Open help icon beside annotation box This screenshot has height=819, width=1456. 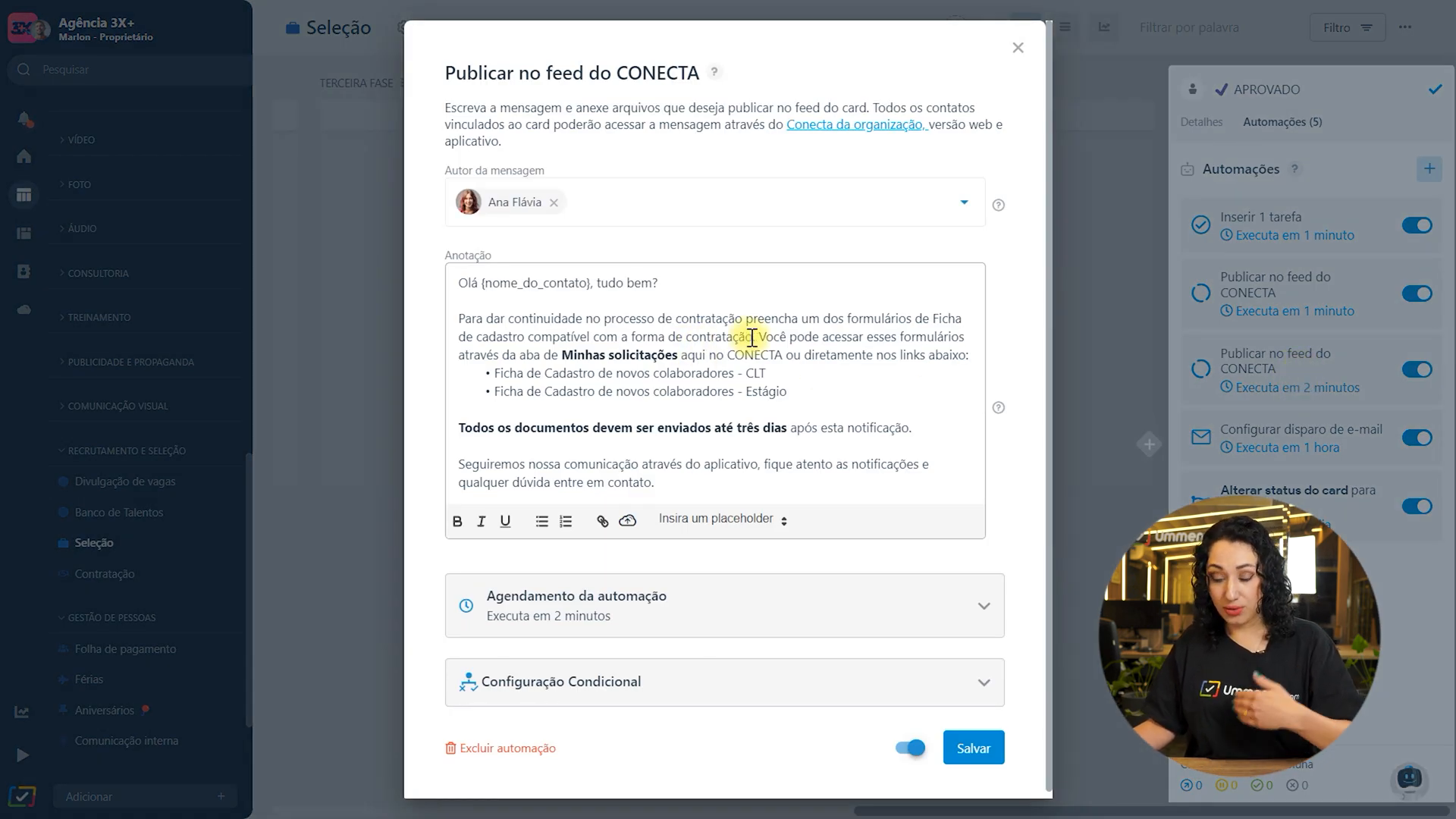(999, 407)
